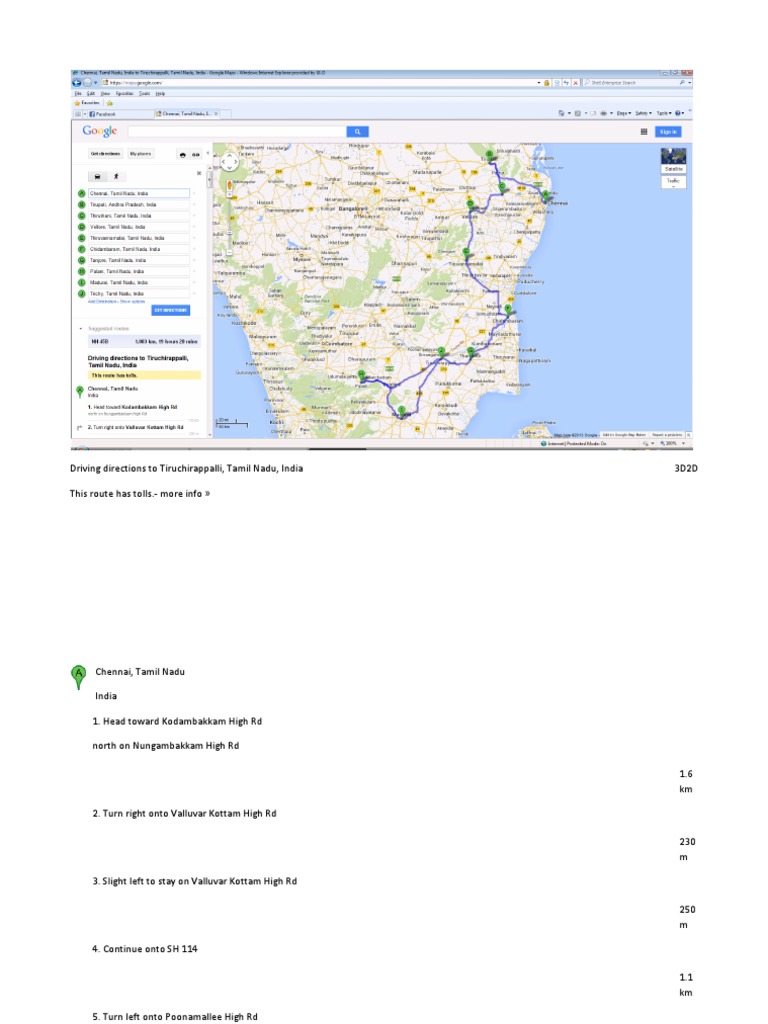Viewport: 768px width, 1024px height.
Task: Open the Favorites menu in menu bar
Action: tap(124, 93)
